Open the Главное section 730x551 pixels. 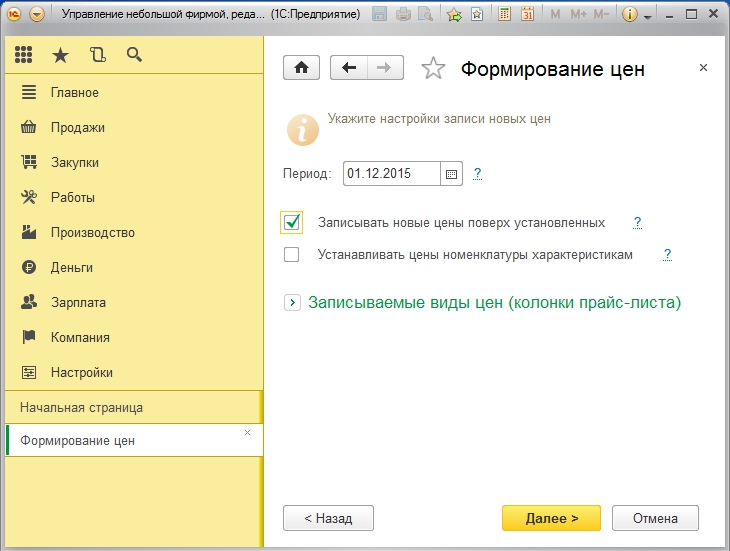click(x=134, y=92)
